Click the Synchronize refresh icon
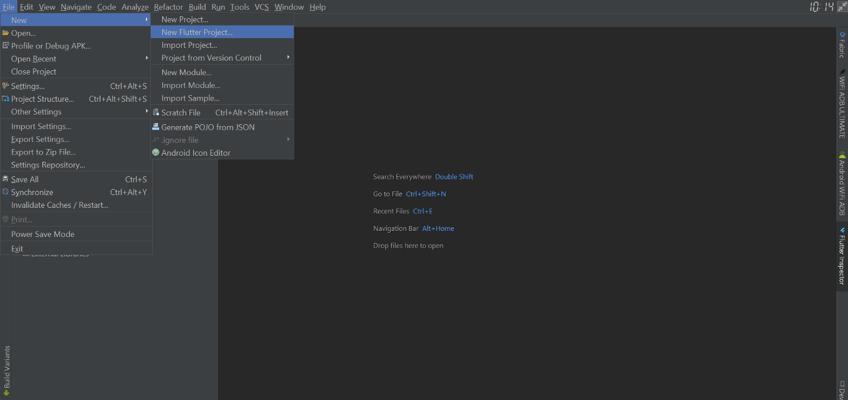This screenshot has height=400, width=848. [x=5, y=192]
